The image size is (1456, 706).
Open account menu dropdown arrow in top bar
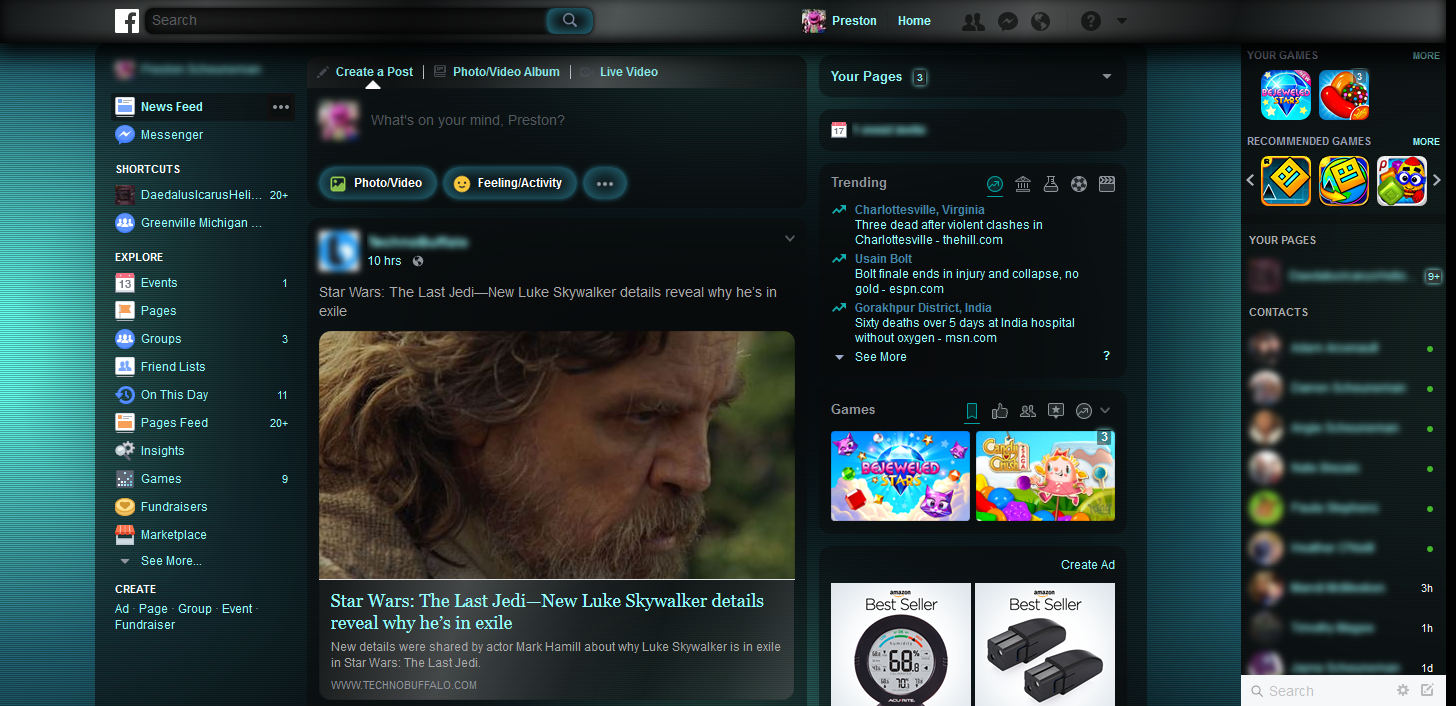(1122, 21)
